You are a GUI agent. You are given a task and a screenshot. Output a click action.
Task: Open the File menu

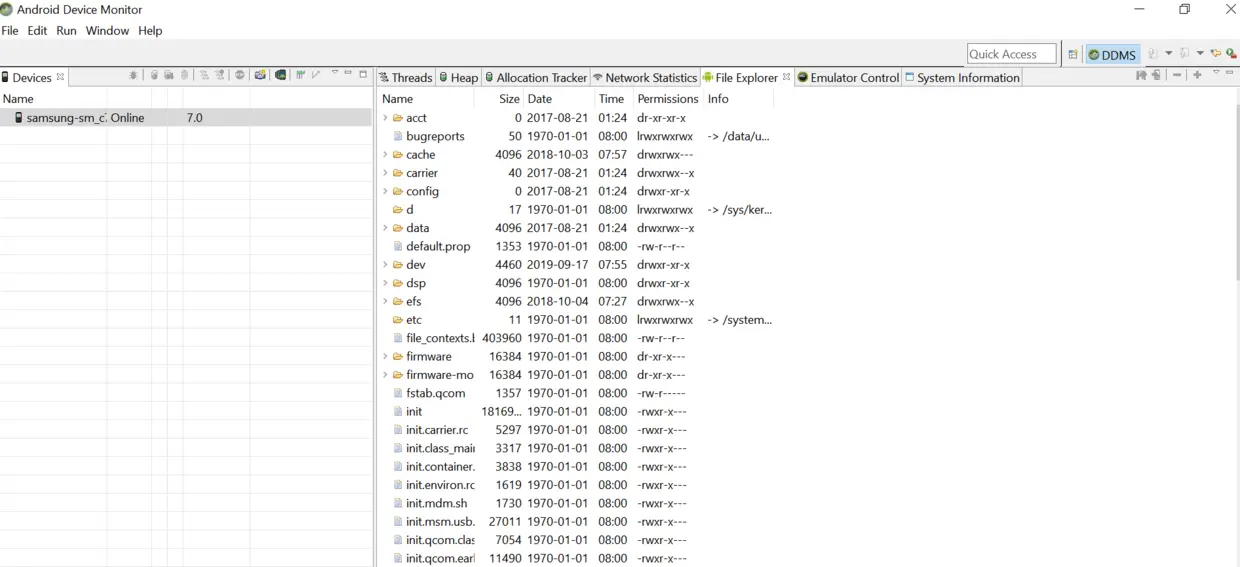tap(10, 31)
